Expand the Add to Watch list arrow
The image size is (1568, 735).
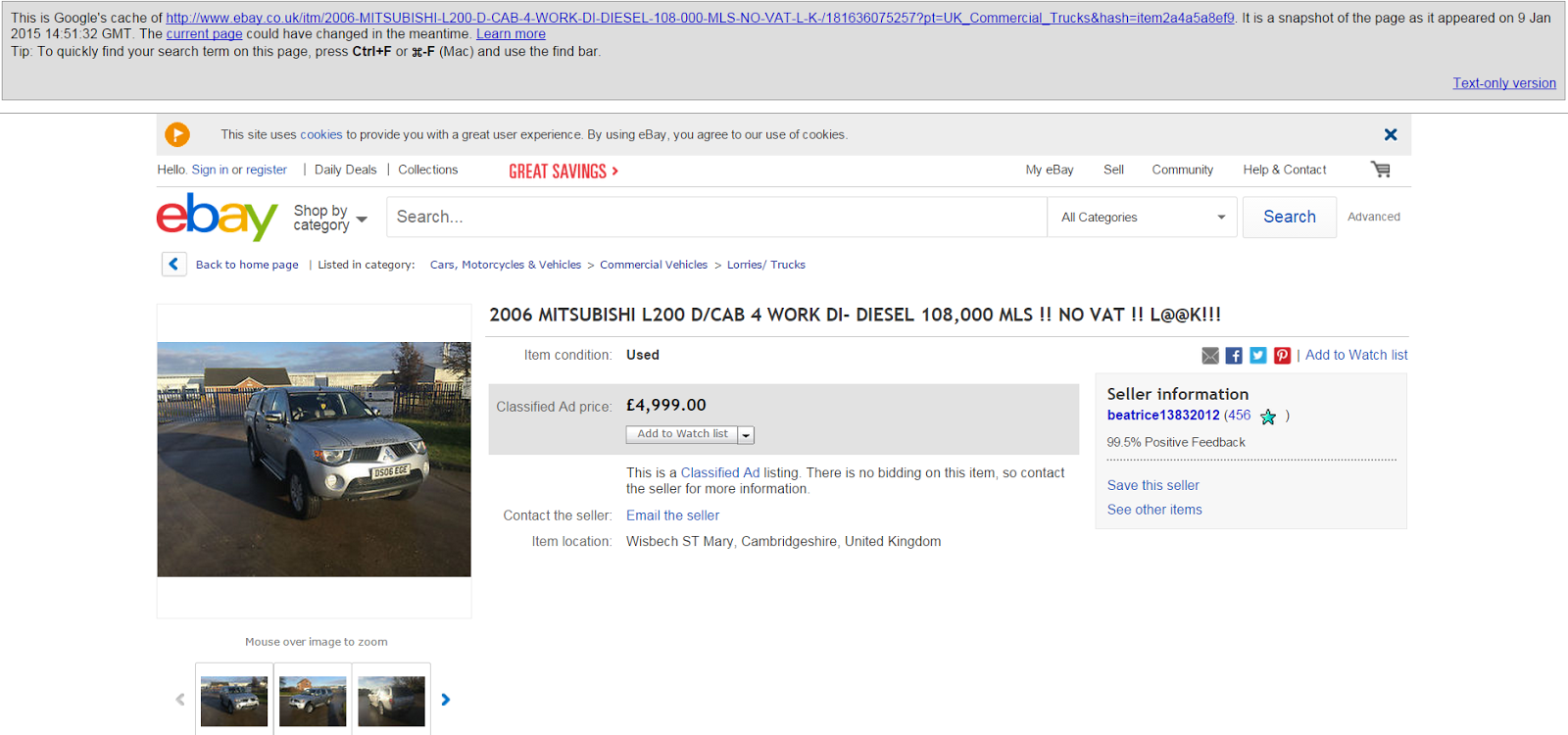[746, 435]
